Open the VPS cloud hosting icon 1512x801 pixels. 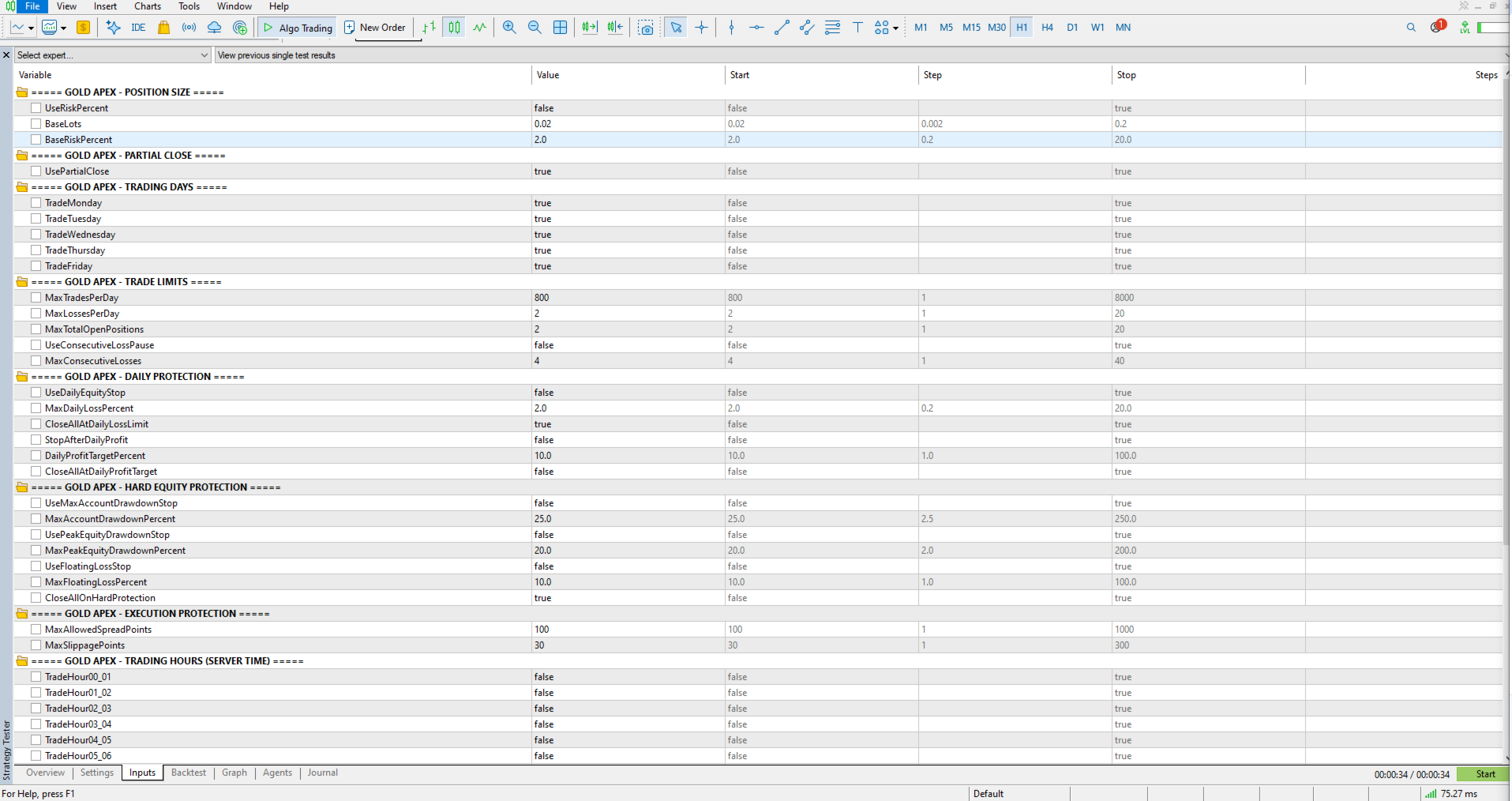click(x=214, y=28)
